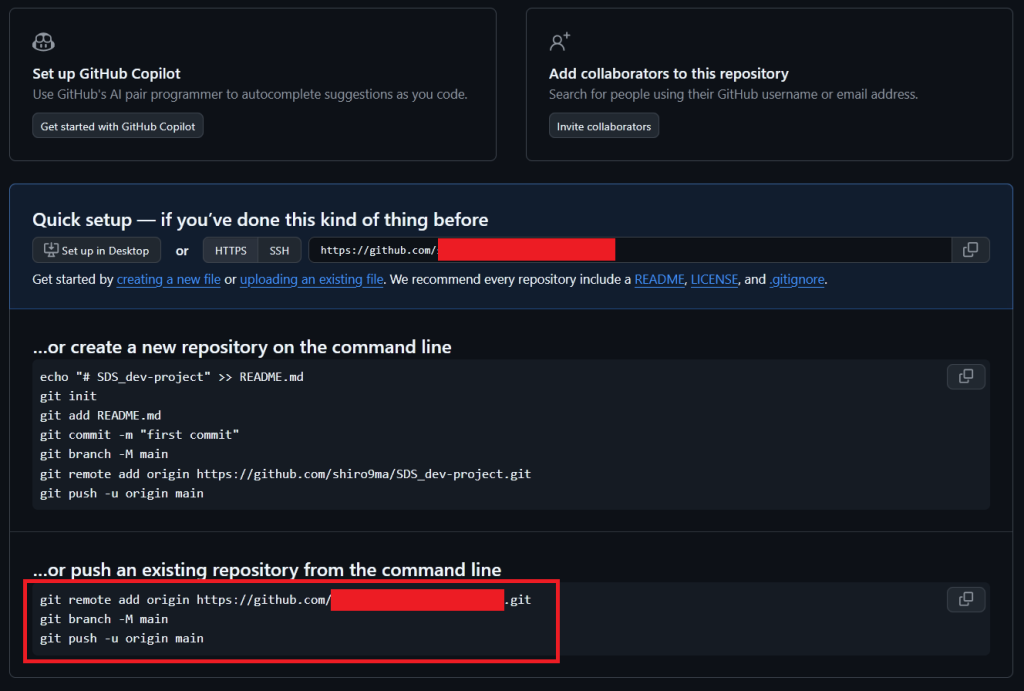Copy the new repository command block
Image resolution: width=1024 pixels, height=691 pixels.
[x=966, y=376]
